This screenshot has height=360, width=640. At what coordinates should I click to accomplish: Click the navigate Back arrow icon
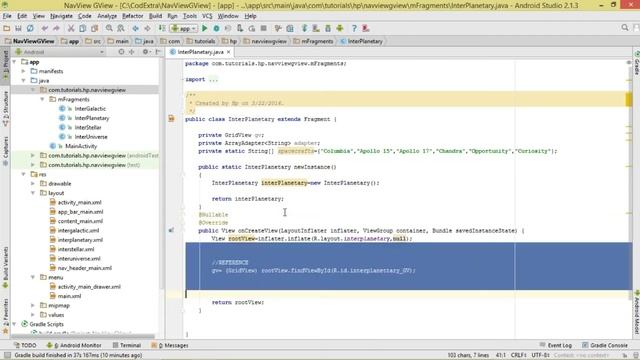pos(135,28)
